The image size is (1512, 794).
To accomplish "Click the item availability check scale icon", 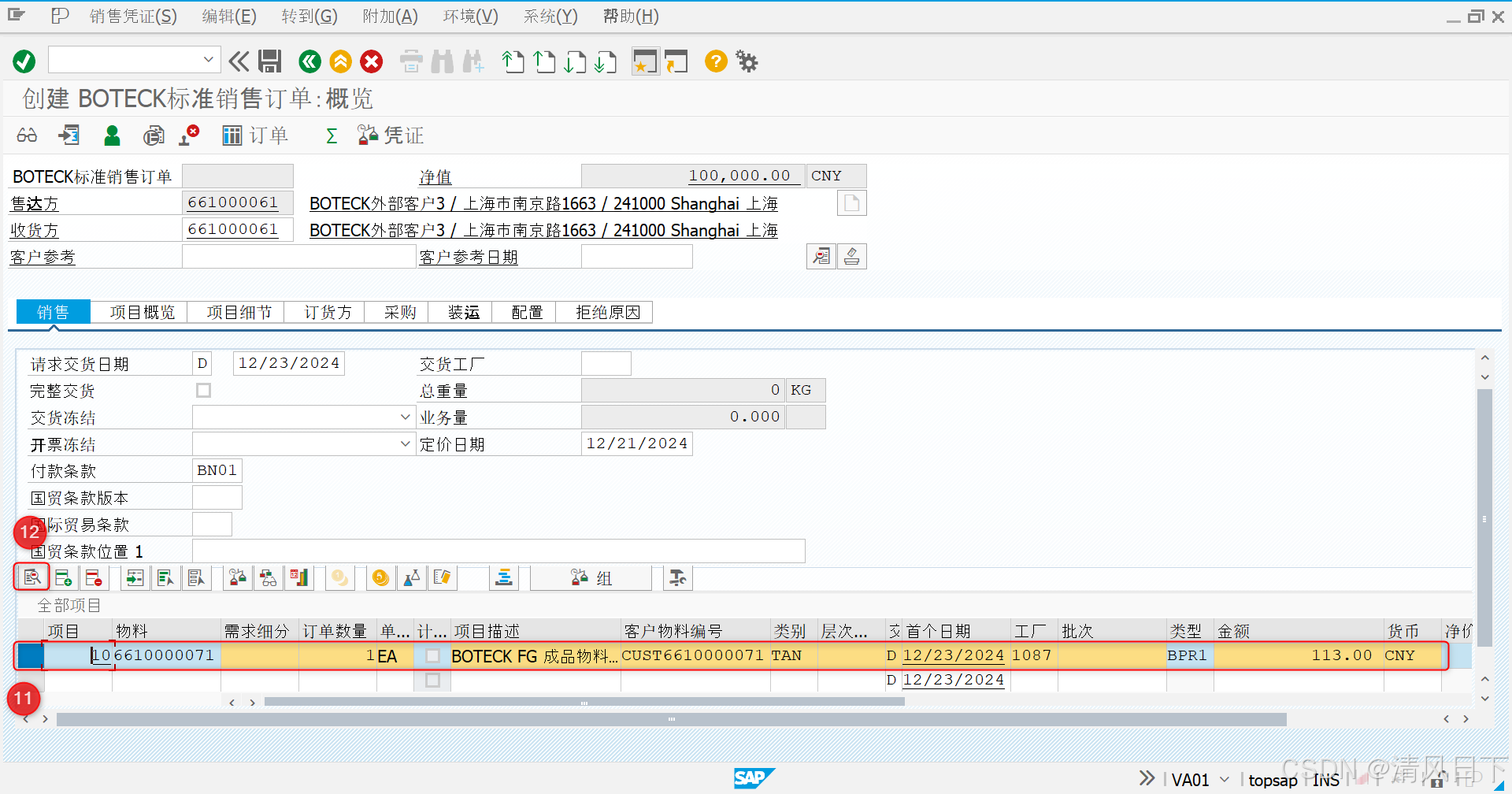I will pos(237,577).
